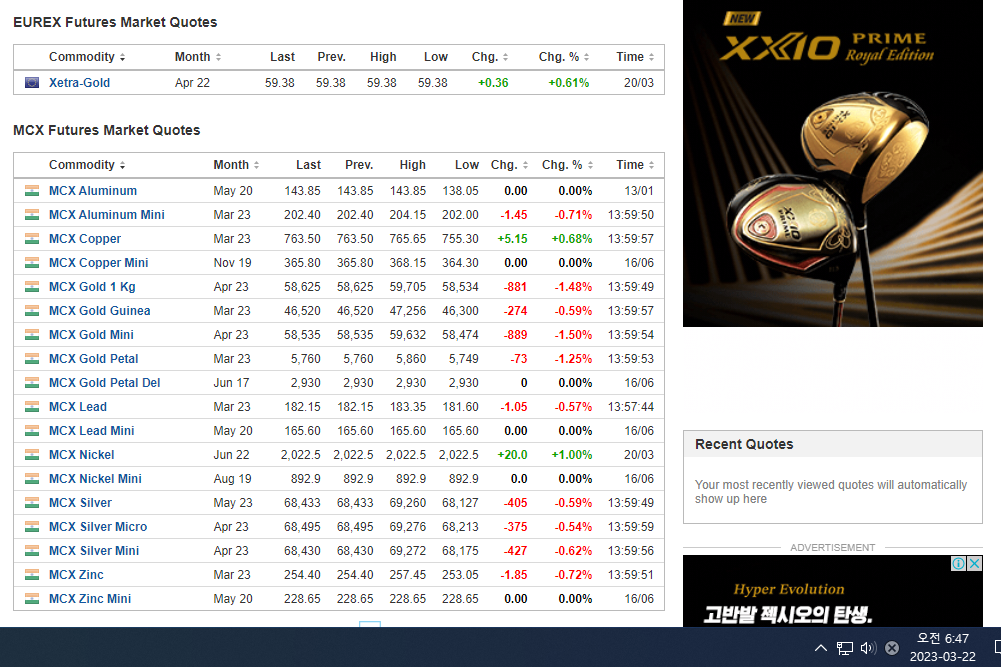Click the -889 change value for MCX Gold Mini

[x=515, y=335]
